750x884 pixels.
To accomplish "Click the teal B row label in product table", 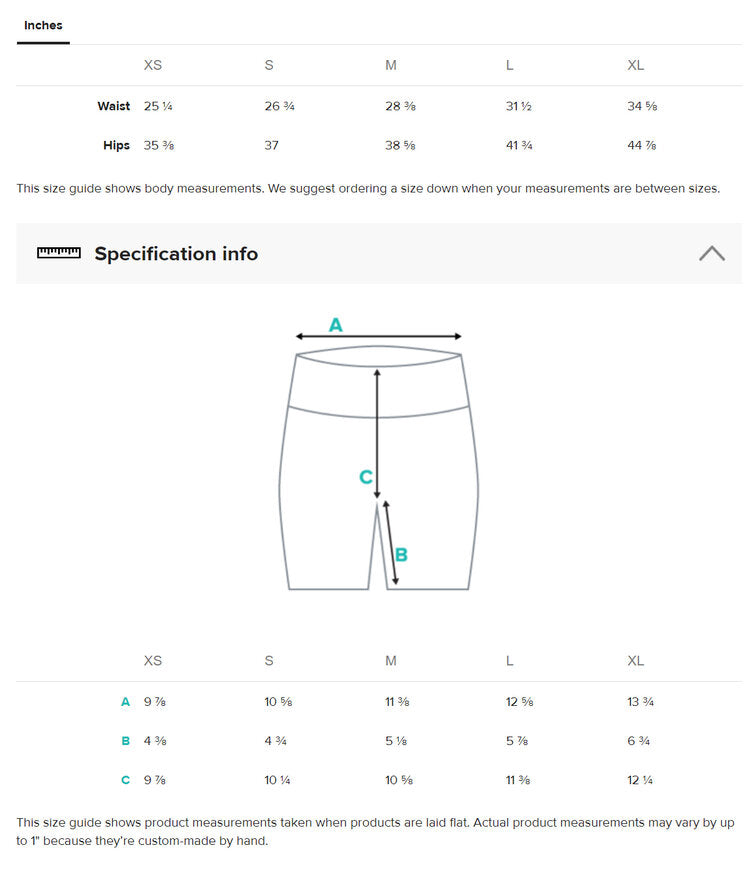I will point(126,741).
